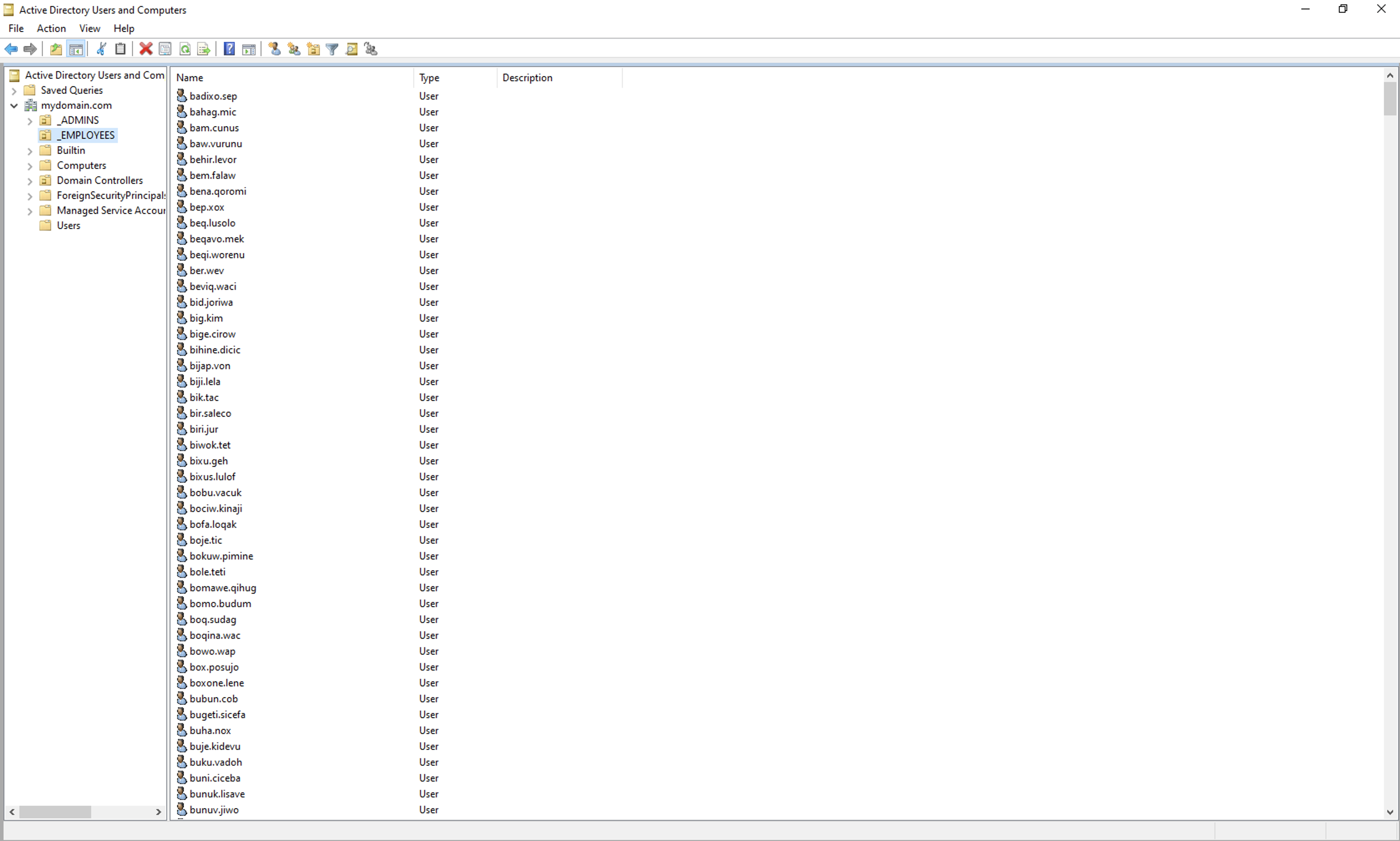Viewport: 1400px width, 841px height.
Task: Set filter options with the funnel icon
Action: tap(332, 49)
